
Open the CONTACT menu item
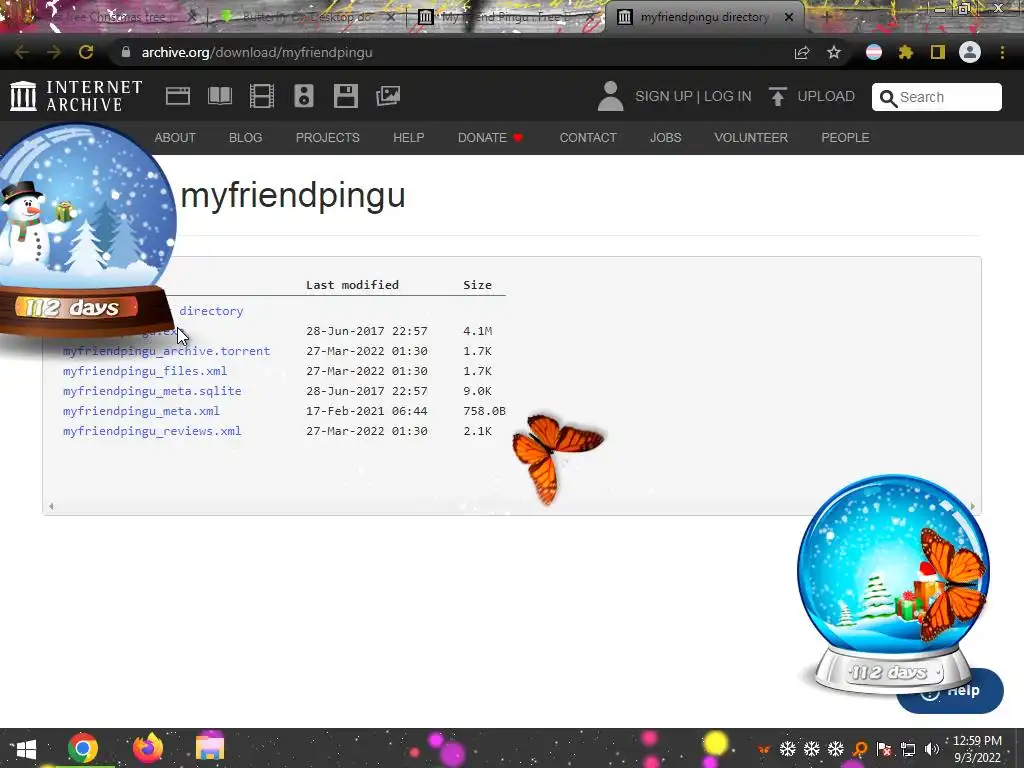click(588, 138)
